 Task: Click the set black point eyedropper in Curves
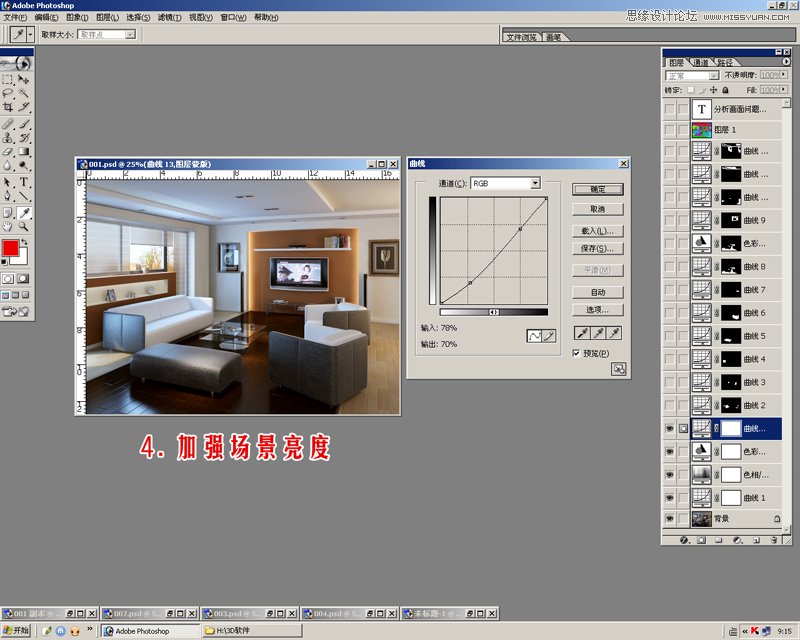coord(582,333)
